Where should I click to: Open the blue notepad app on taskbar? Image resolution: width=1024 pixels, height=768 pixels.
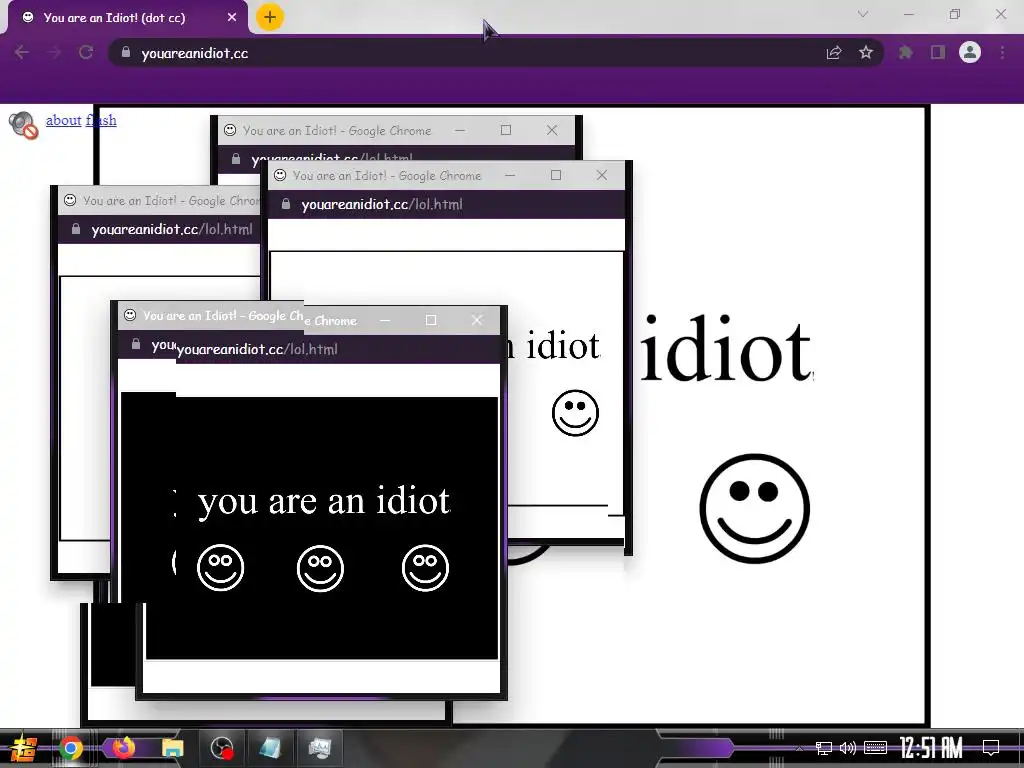tap(270, 748)
